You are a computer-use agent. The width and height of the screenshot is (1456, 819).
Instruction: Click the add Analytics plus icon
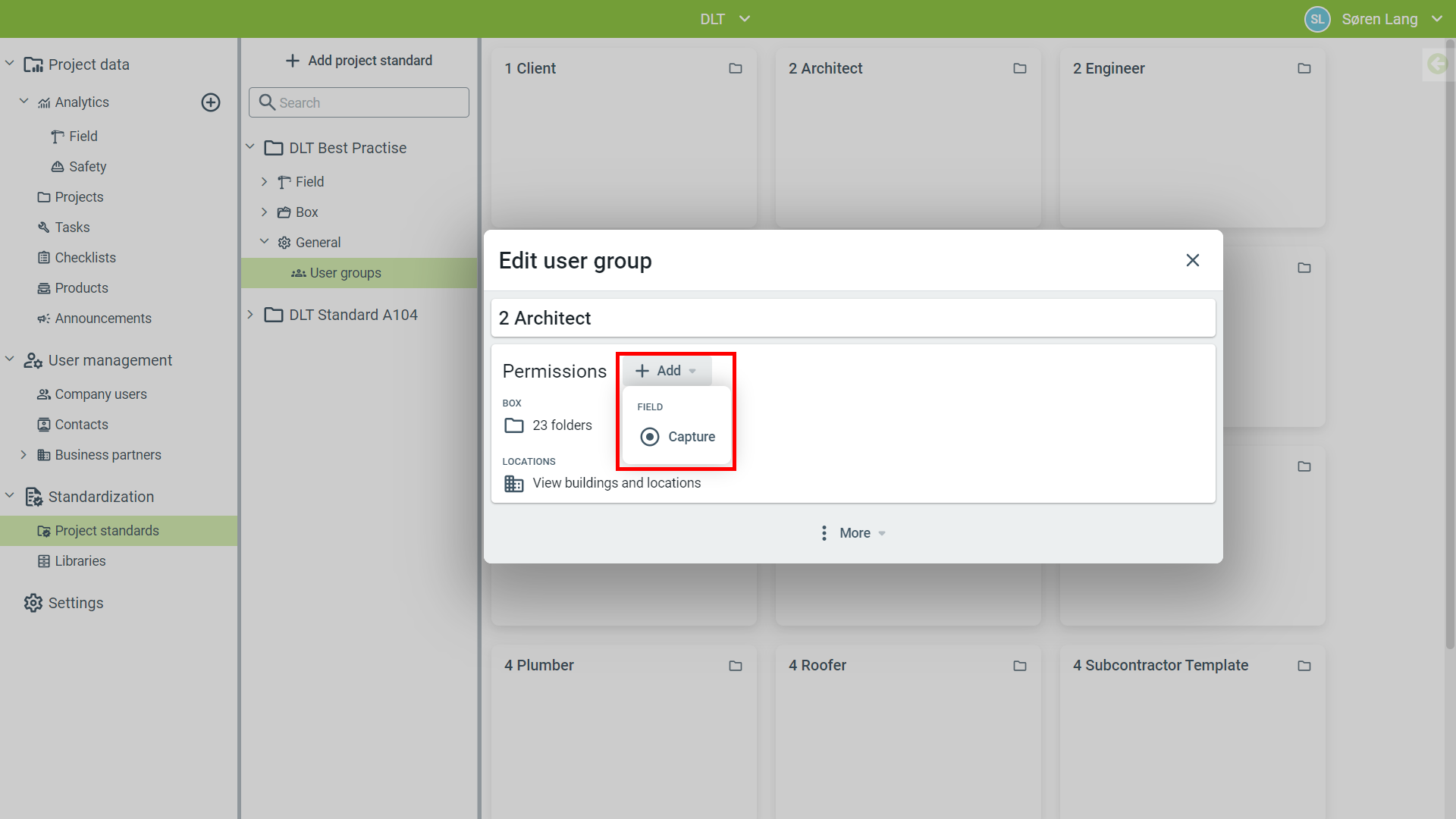pyautogui.click(x=211, y=102)
